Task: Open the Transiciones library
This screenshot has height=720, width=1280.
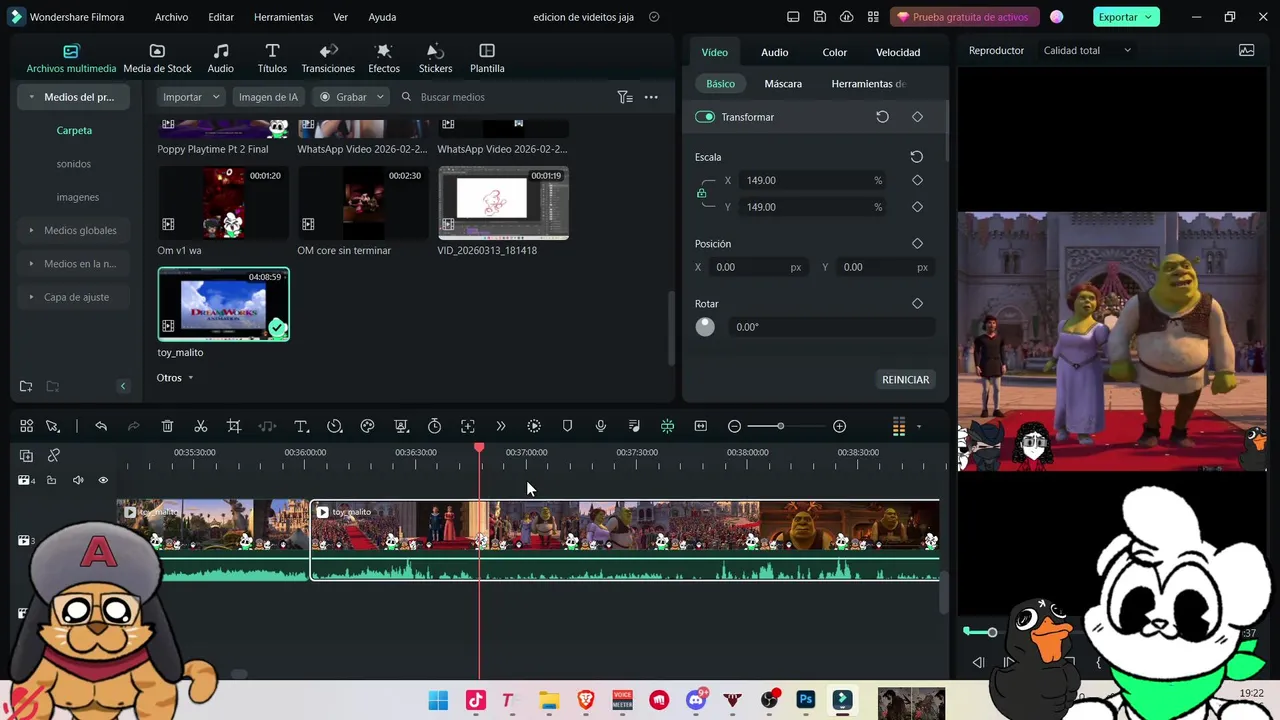Action: 328,59
